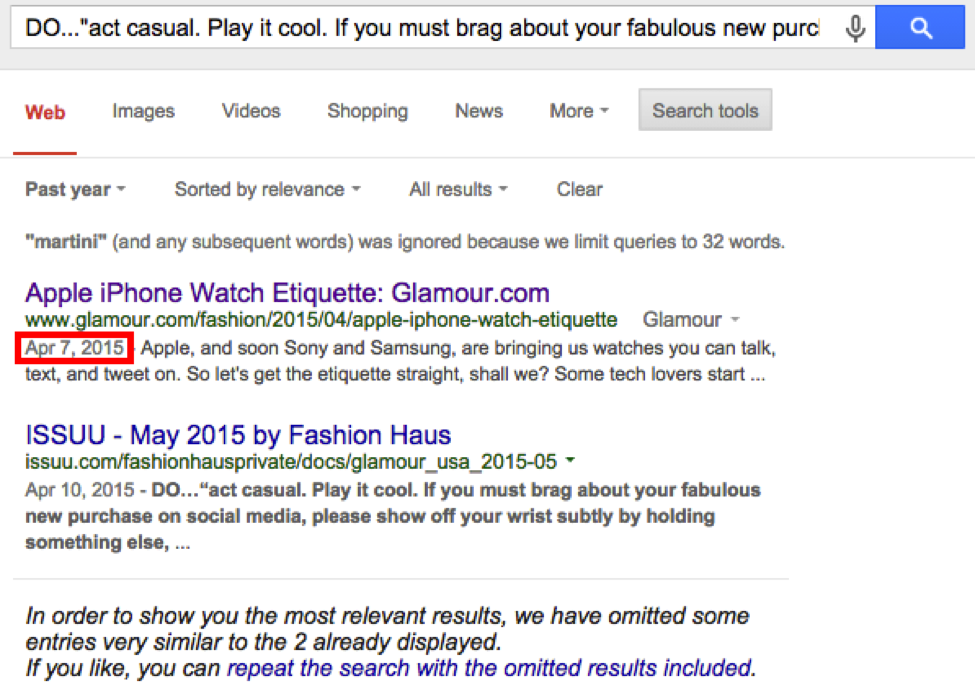
Task: Open the green arrow beside the issuu URL
Action: point(570,461)
